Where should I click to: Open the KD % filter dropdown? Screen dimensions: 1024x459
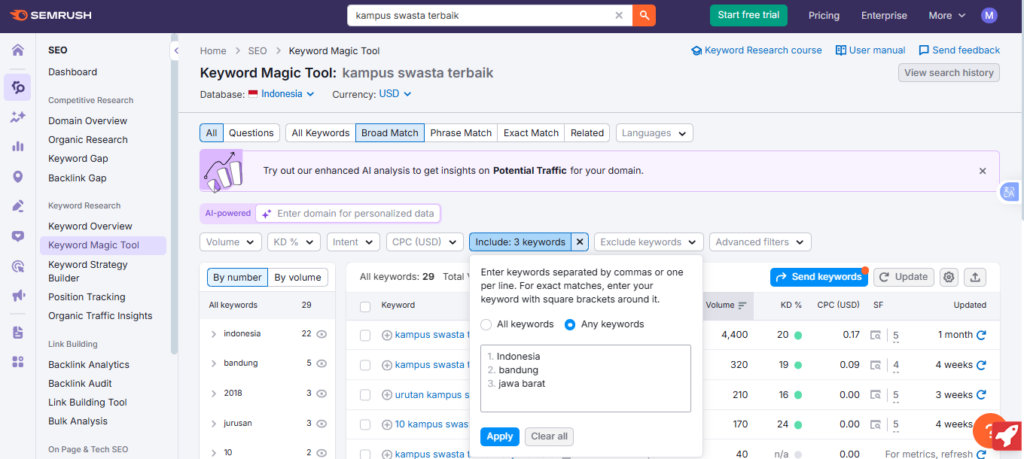tap(294, 242)
